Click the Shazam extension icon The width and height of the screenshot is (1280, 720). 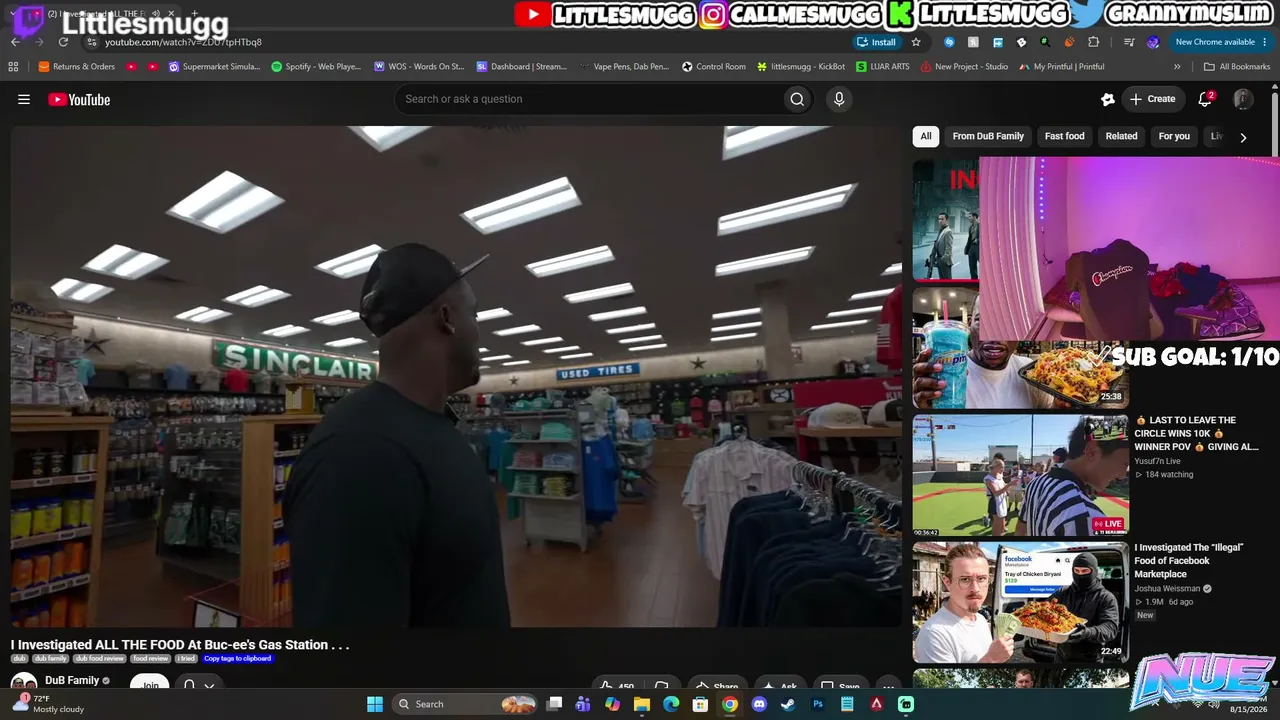pyautogui.click(x=949, y=42)
